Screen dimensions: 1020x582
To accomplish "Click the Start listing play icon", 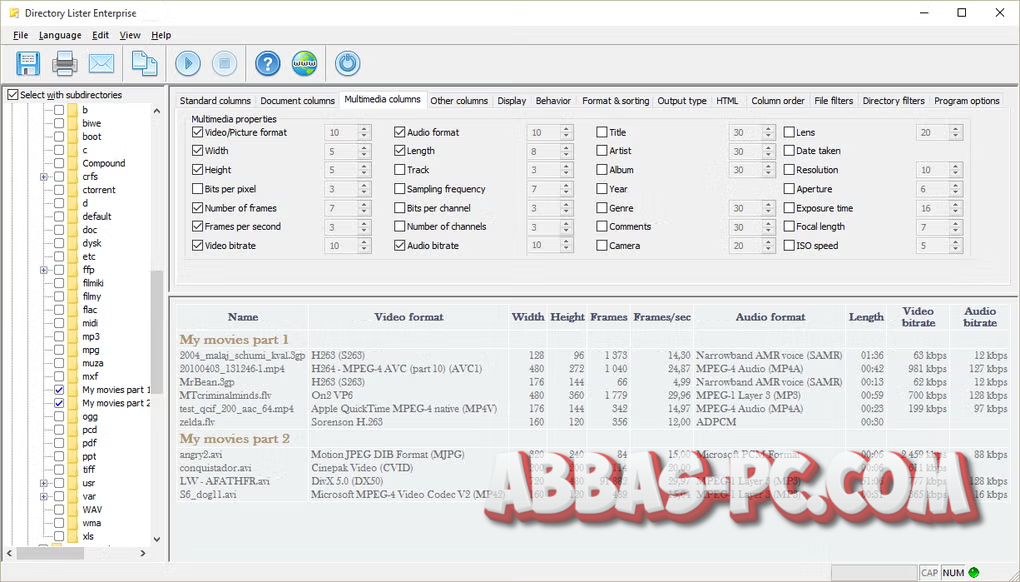I will pos(188,63).
